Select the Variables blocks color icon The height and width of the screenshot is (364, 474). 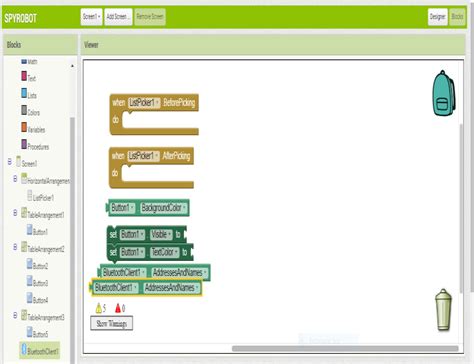pyautogui.click(x=24, y=127)
